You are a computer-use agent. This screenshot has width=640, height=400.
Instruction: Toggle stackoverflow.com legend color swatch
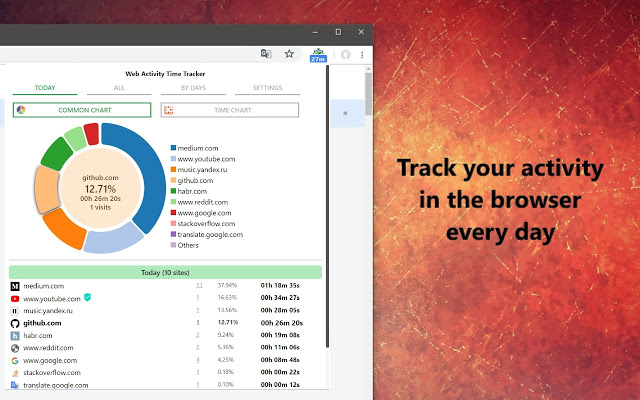point(173,223)
